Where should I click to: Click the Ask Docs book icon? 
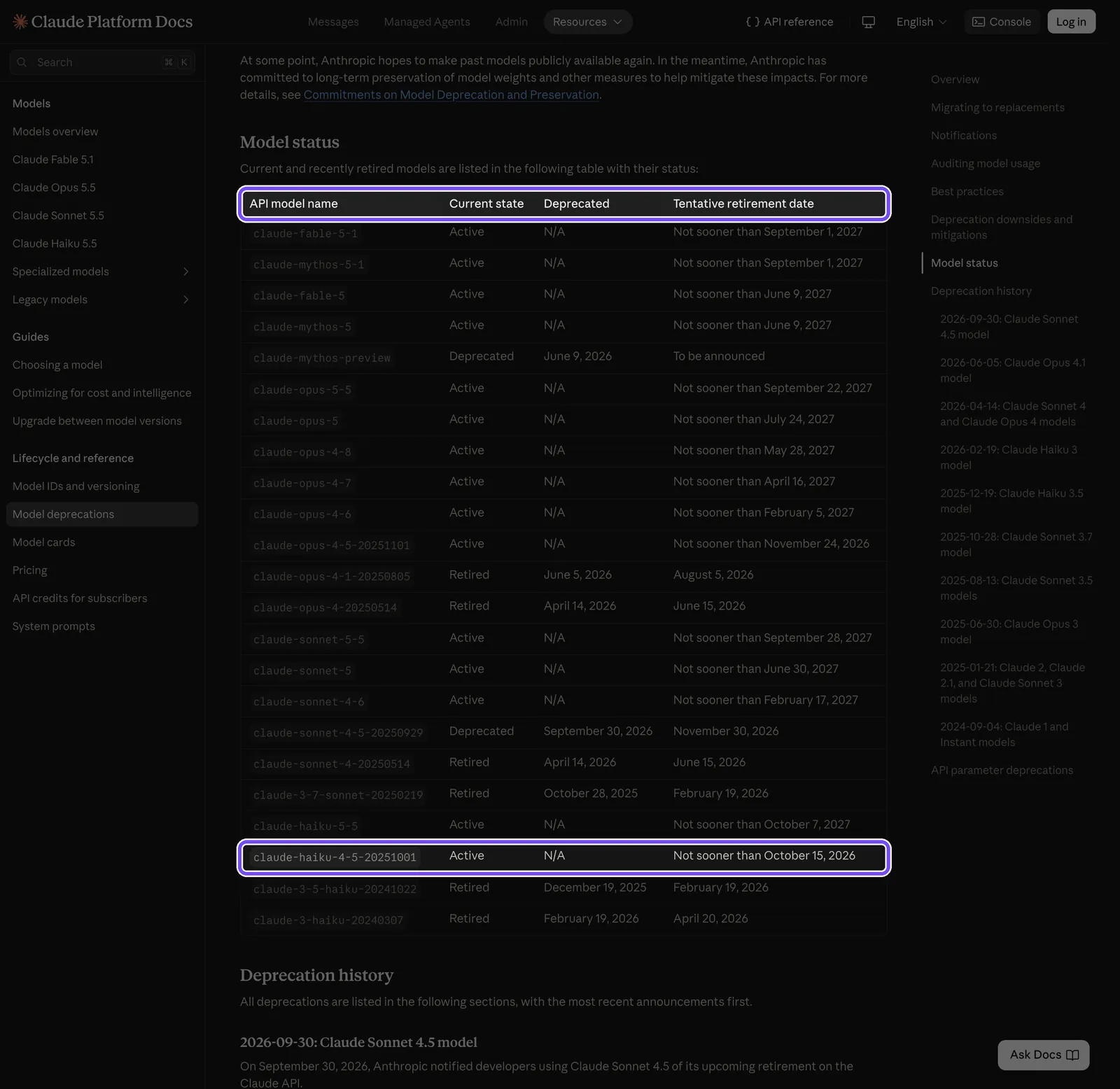coord(1072,1055)
